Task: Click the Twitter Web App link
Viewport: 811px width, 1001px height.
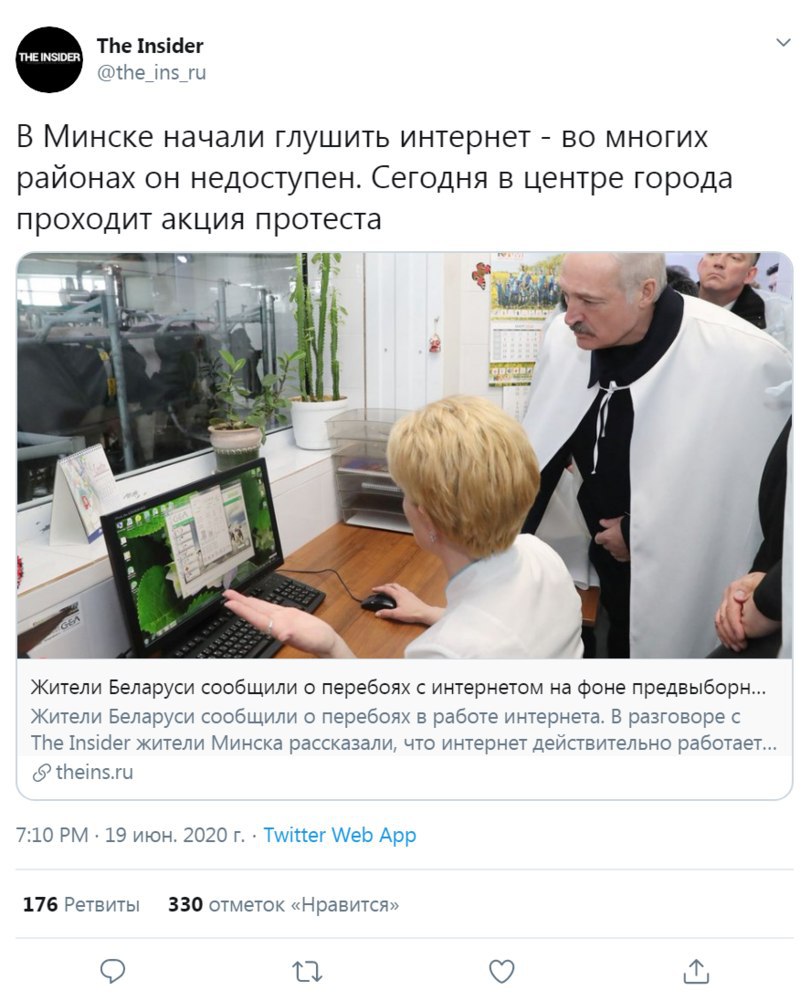Action: 340,835
